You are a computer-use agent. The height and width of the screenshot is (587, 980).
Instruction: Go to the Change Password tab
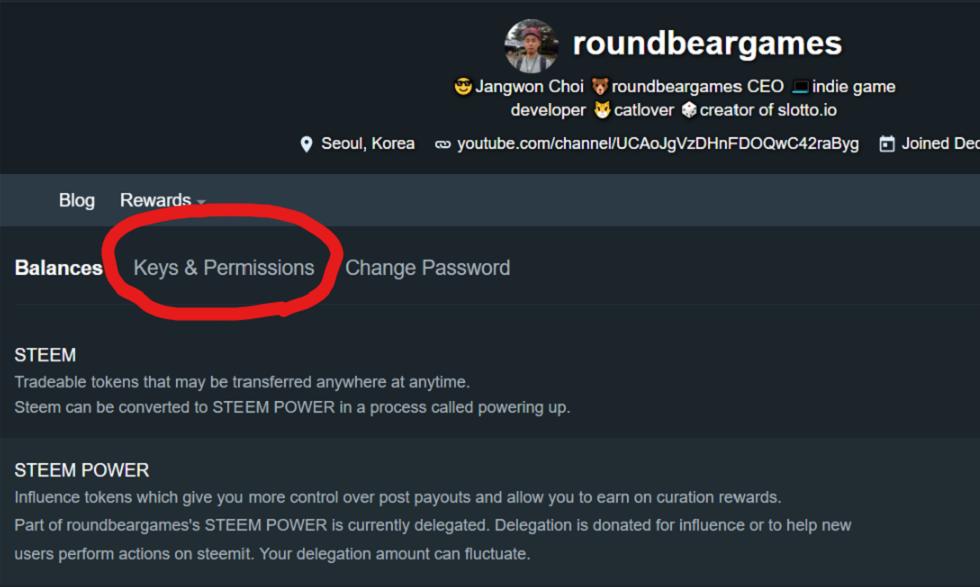(x=427, y=268)
